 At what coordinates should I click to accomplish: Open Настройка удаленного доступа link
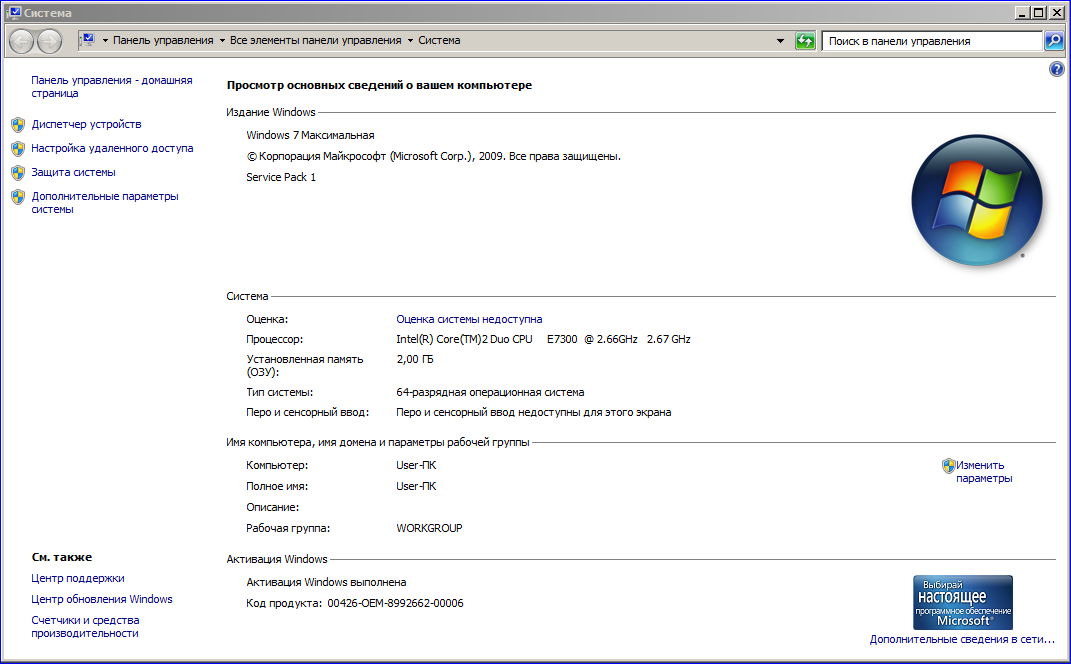pos(112,148)
